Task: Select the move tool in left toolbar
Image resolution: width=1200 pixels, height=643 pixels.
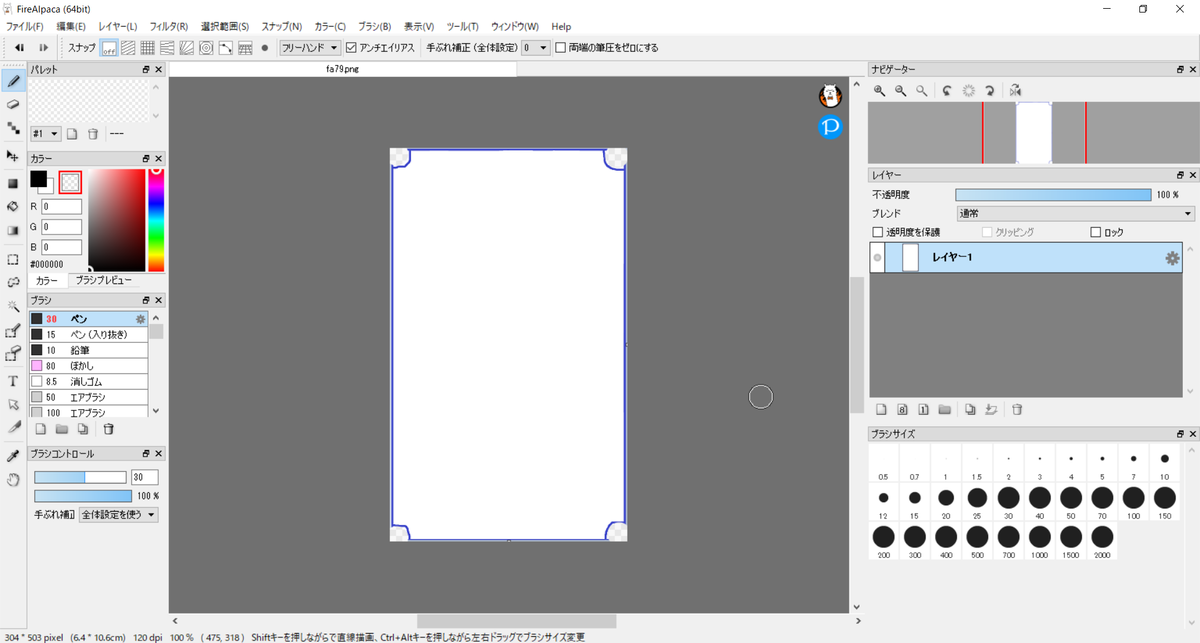Action: pos(13,156)
